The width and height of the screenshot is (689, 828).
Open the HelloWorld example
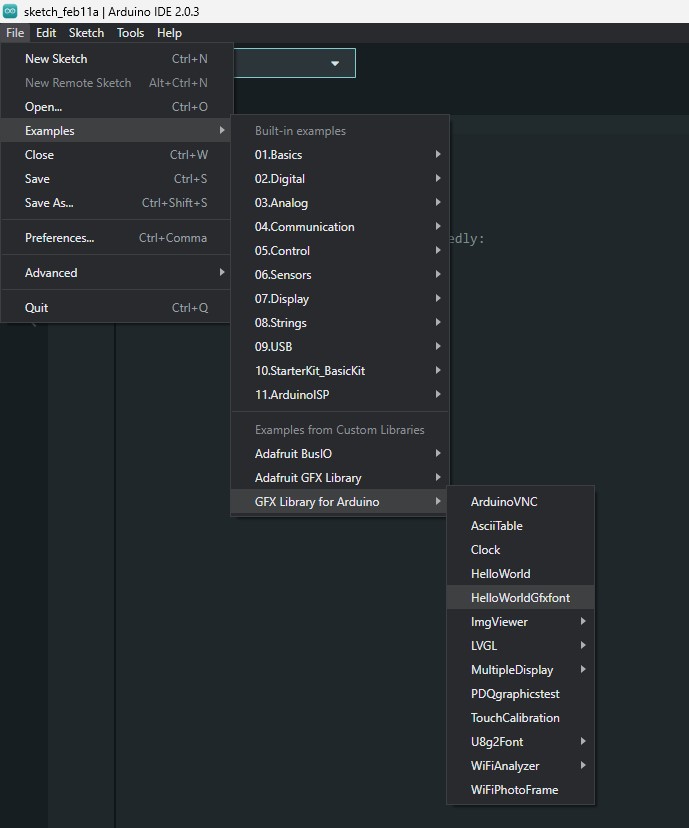[x=521, y=574]
